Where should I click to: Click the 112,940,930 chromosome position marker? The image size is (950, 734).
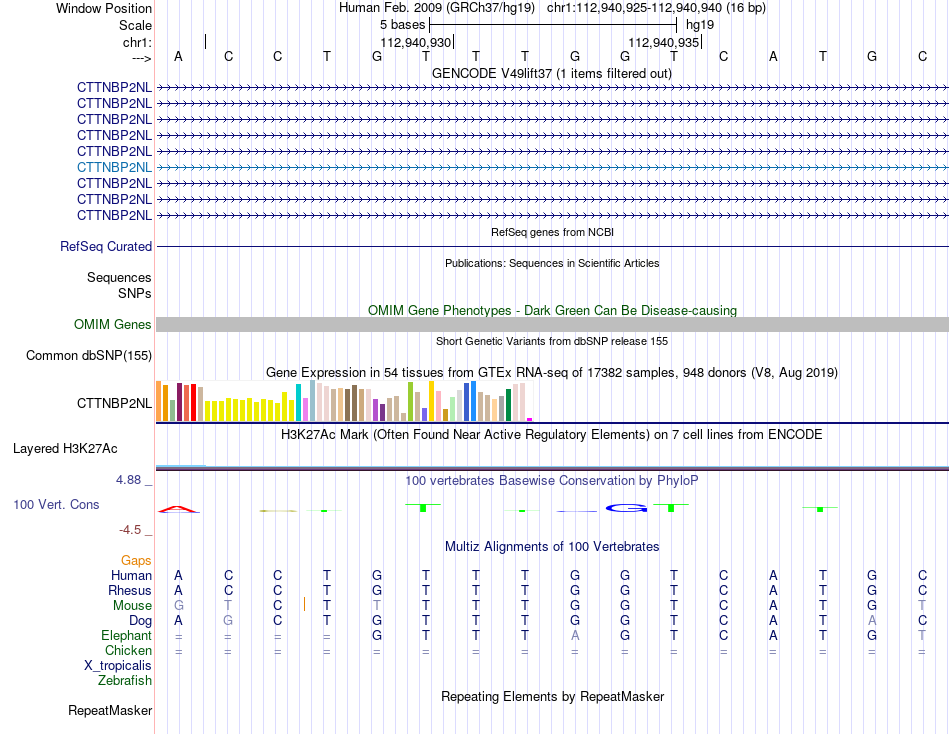[416, 42]
